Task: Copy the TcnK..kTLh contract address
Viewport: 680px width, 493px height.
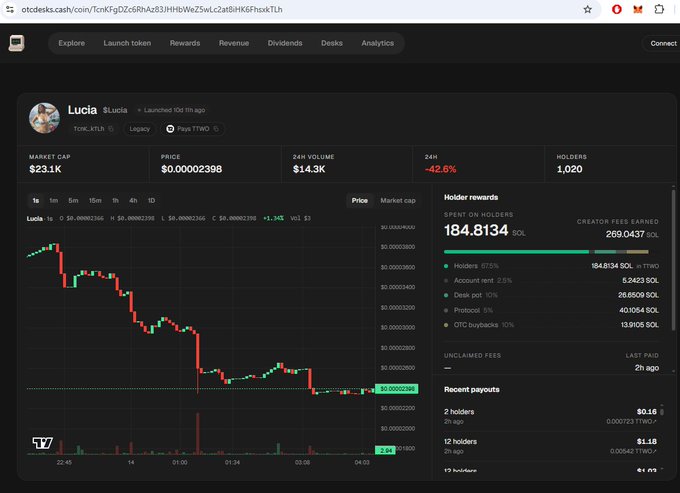Action: [111, 129]
